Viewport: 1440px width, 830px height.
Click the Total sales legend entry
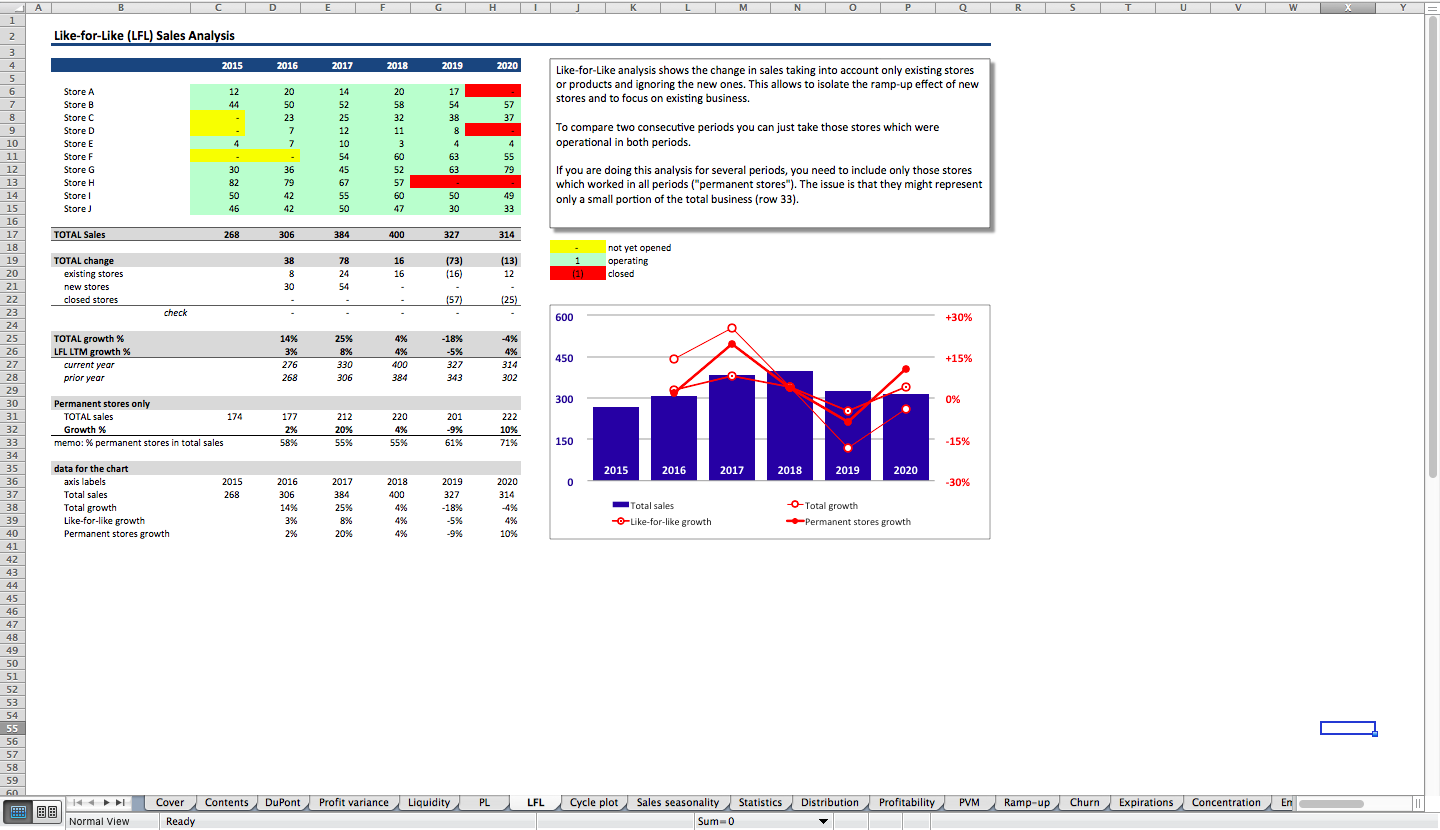[x=643, y=506]
